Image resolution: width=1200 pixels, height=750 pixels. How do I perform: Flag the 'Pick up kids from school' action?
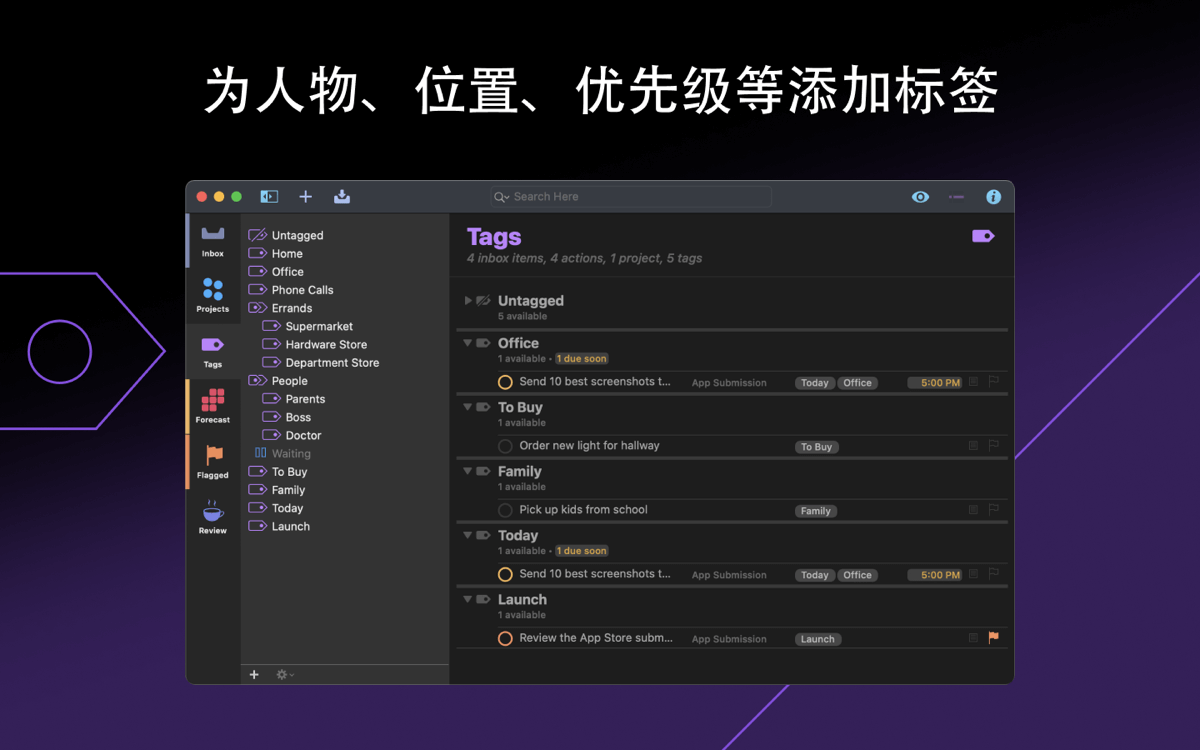tap(994, 509)
